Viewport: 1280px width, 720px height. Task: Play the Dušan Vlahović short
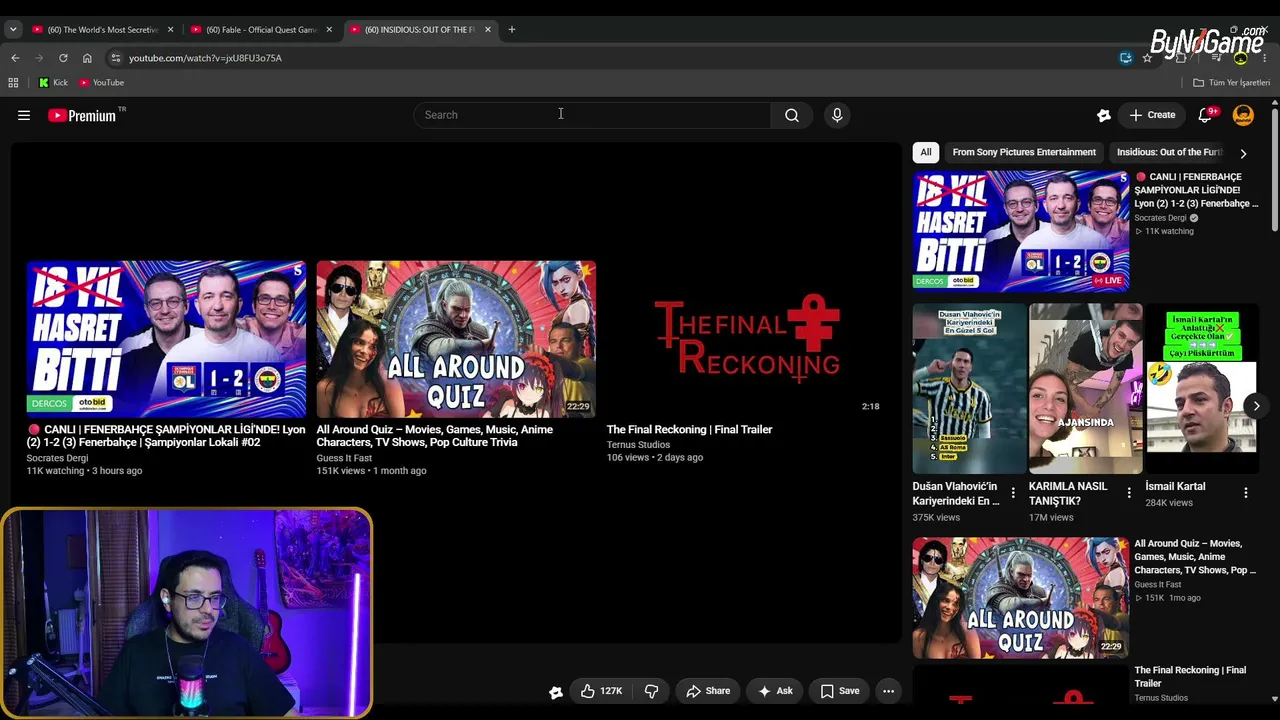pos(970,389)
